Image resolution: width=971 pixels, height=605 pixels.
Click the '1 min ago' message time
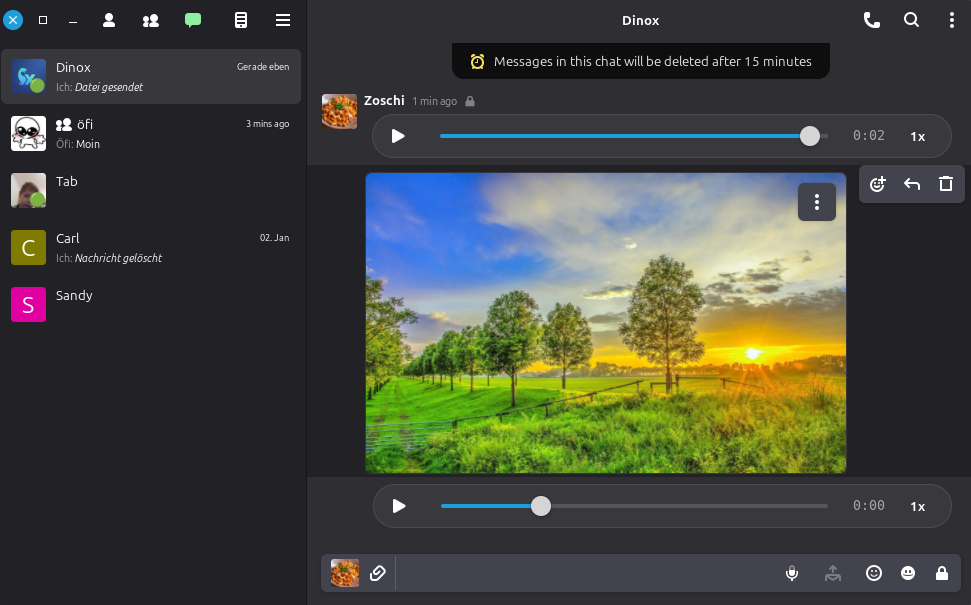tap(435, 101)
